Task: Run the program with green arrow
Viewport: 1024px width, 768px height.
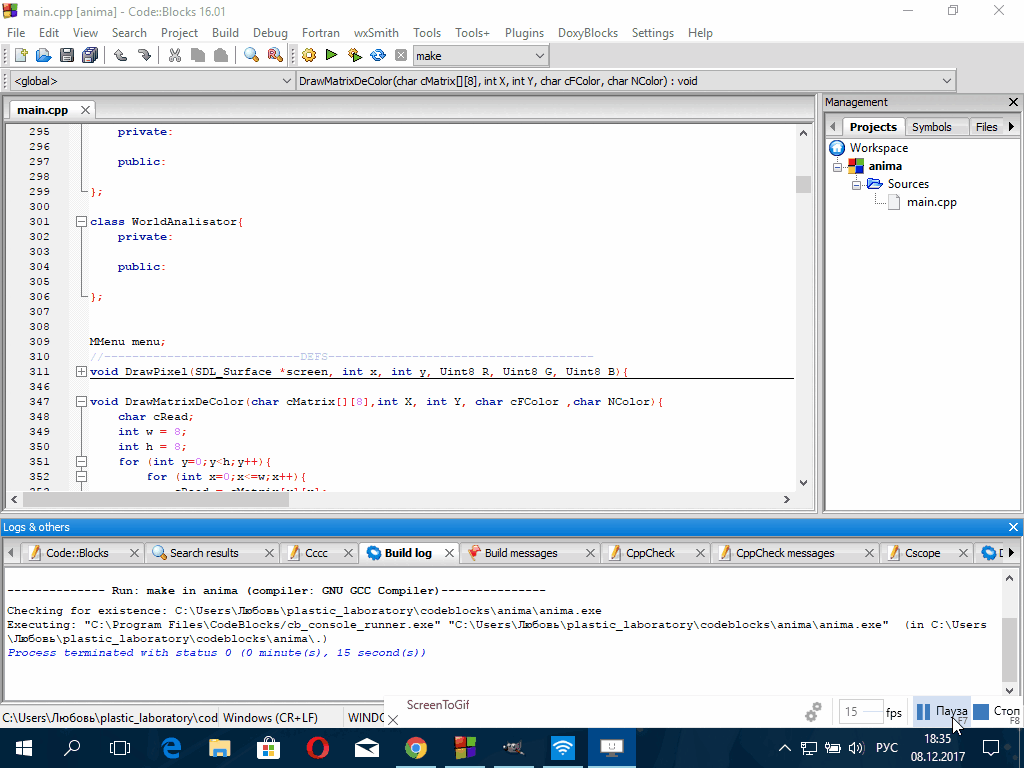Action: [x=331, y=55]
